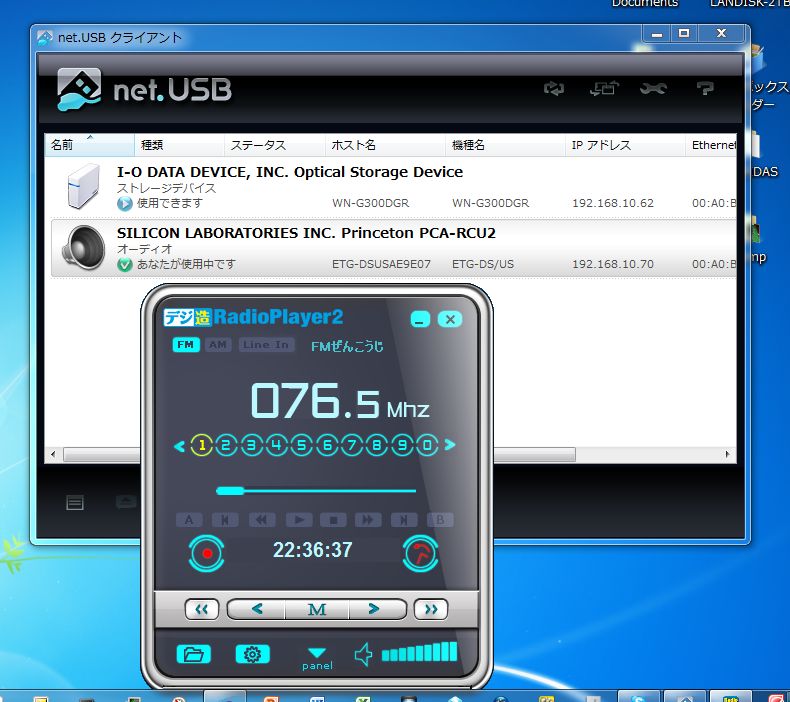The height and width of the screenshot is (702, 790).
Task: Click the skip to start button
Action: 225,520
